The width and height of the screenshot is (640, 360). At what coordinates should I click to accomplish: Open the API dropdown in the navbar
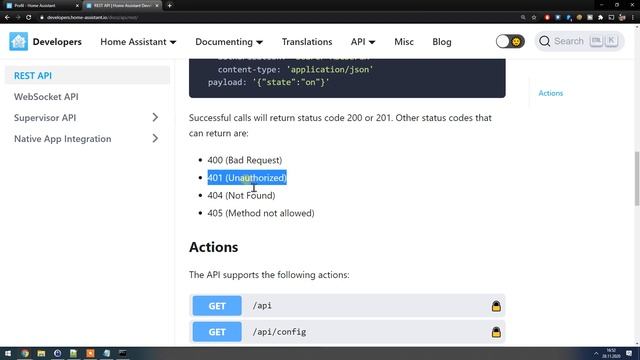[x=363, y=42]
